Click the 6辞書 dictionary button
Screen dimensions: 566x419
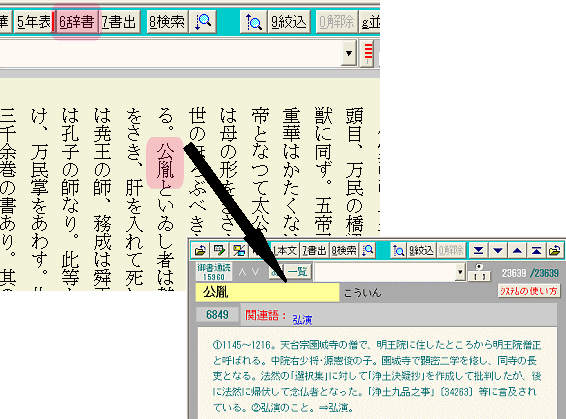point(77,22)
